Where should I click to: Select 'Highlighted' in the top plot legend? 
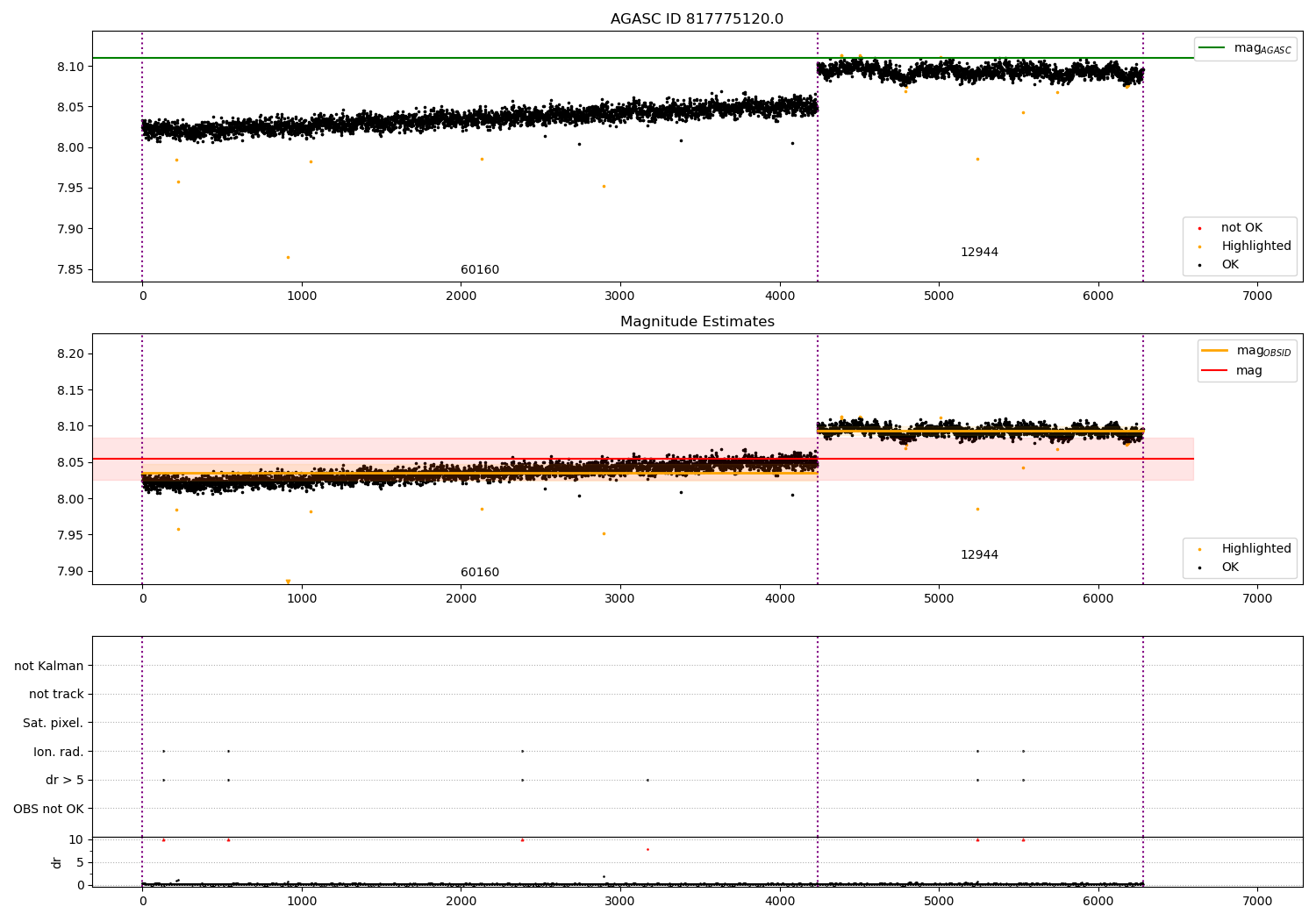click(1256, 246)
